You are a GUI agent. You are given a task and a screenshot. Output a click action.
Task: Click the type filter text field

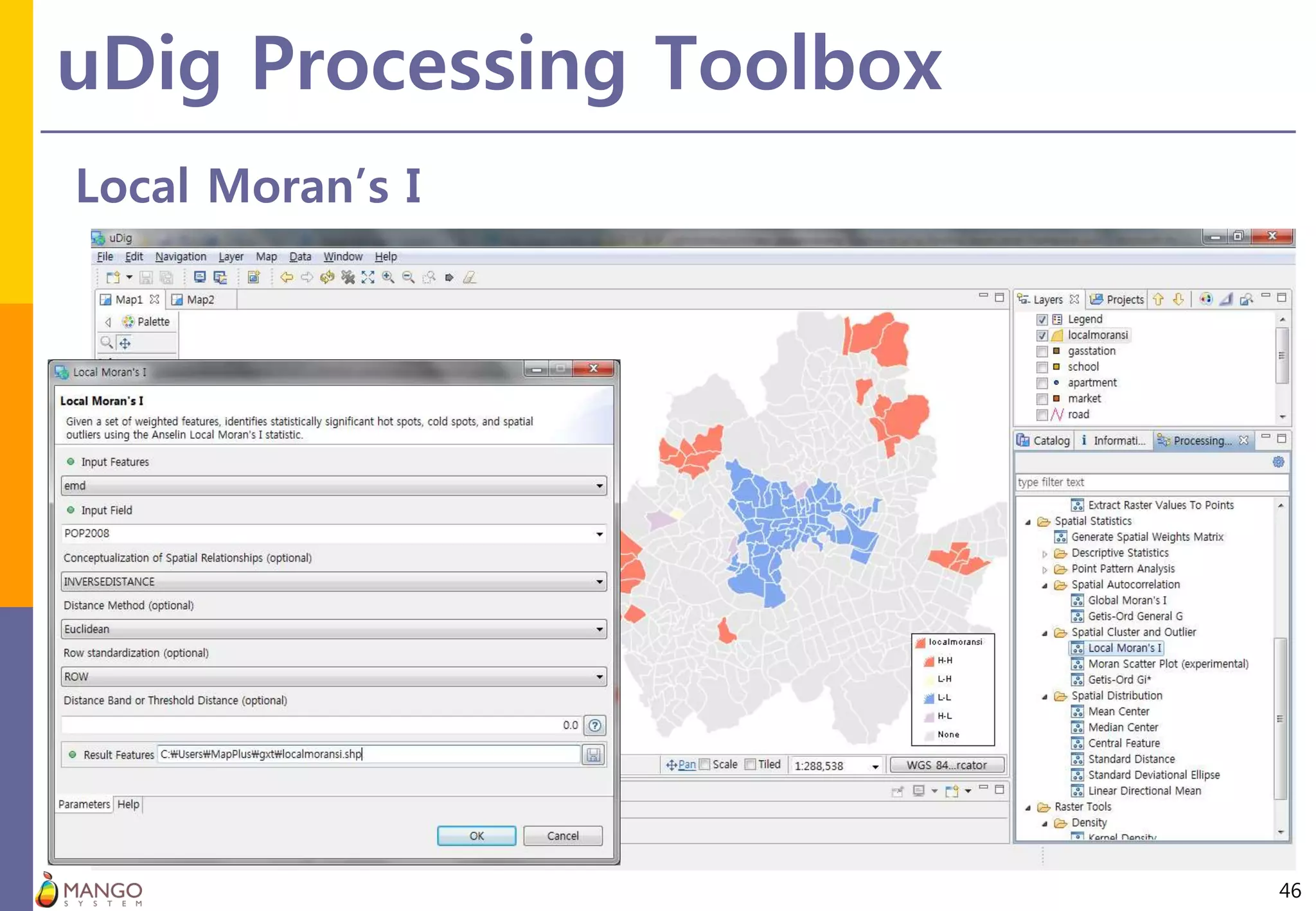(1151, 482)
